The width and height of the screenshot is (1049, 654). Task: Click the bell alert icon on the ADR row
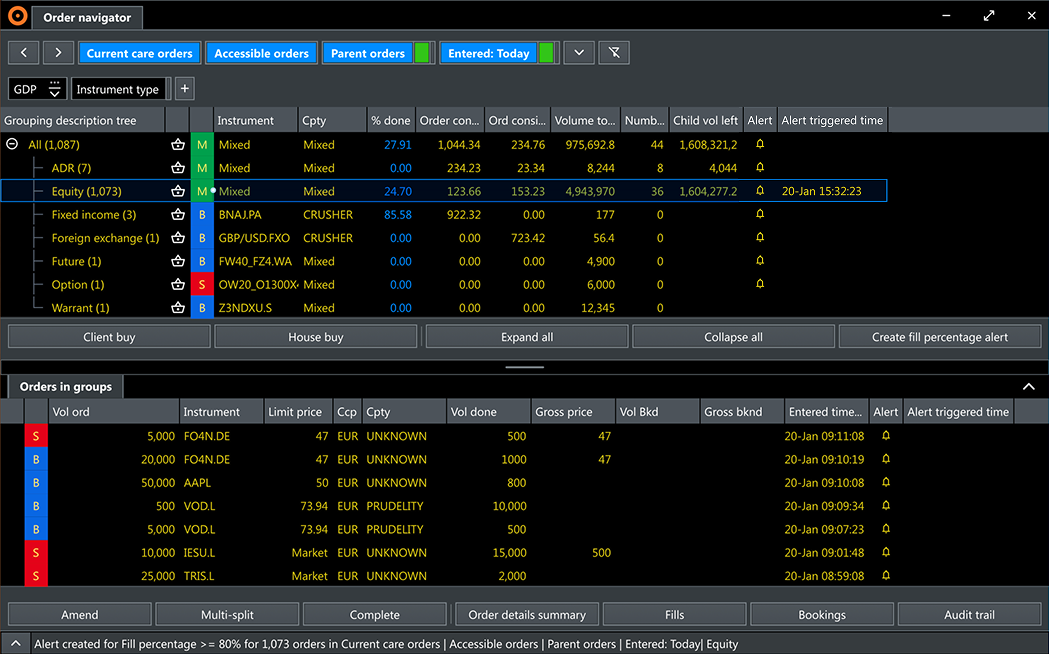coord(759,168)
